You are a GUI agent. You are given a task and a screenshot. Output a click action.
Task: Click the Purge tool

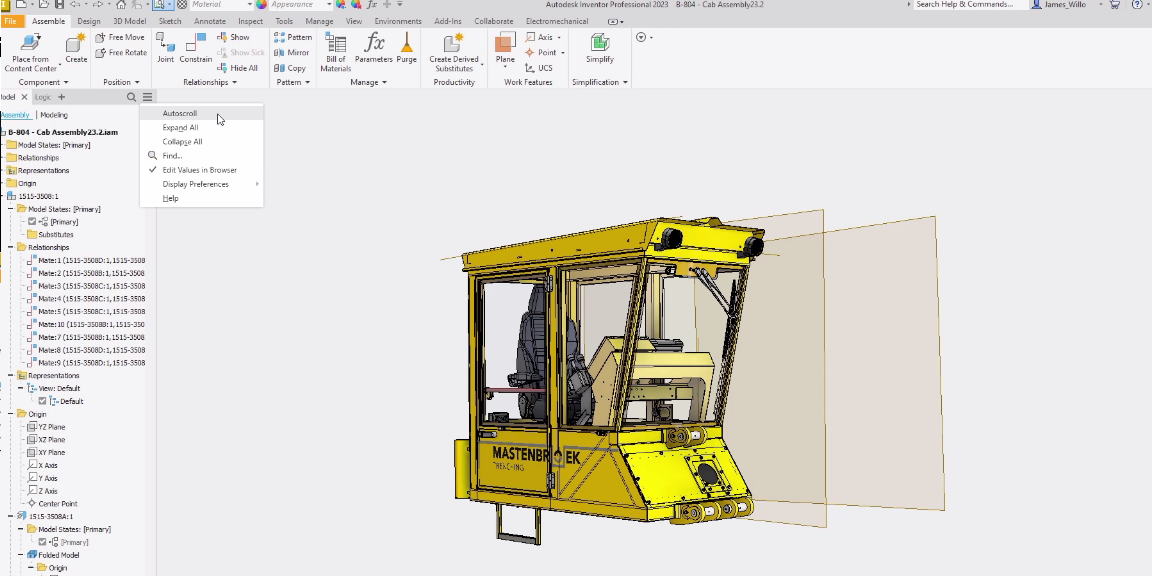click(x=406, y=48)
